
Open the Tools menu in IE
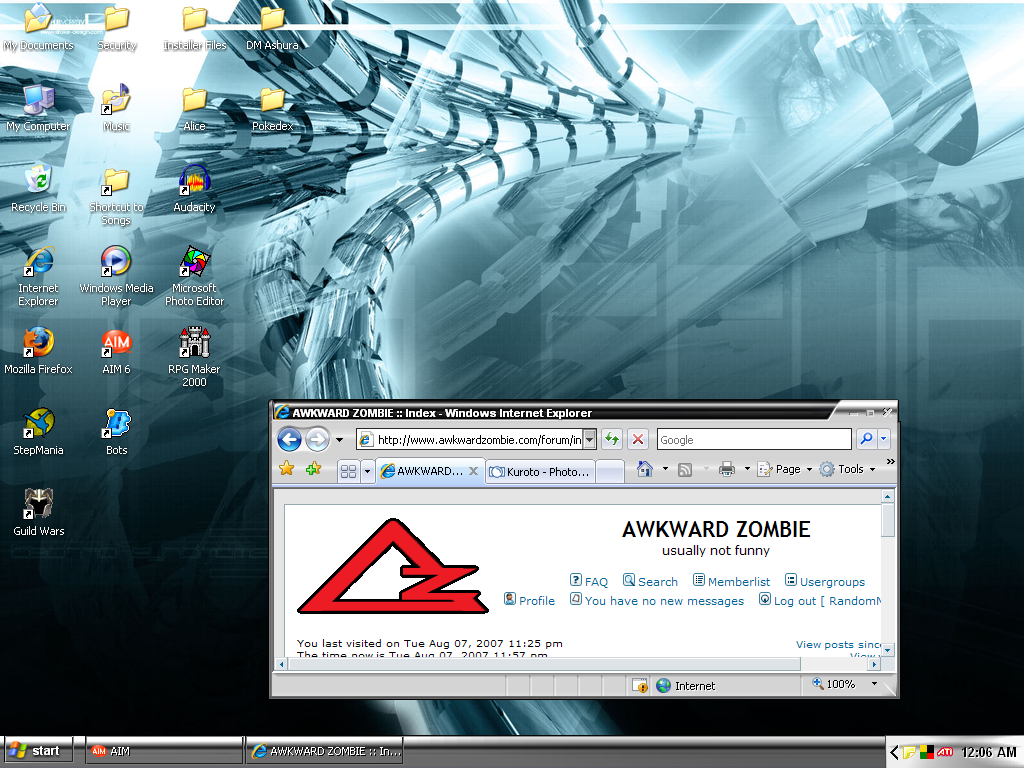(848, 469)
